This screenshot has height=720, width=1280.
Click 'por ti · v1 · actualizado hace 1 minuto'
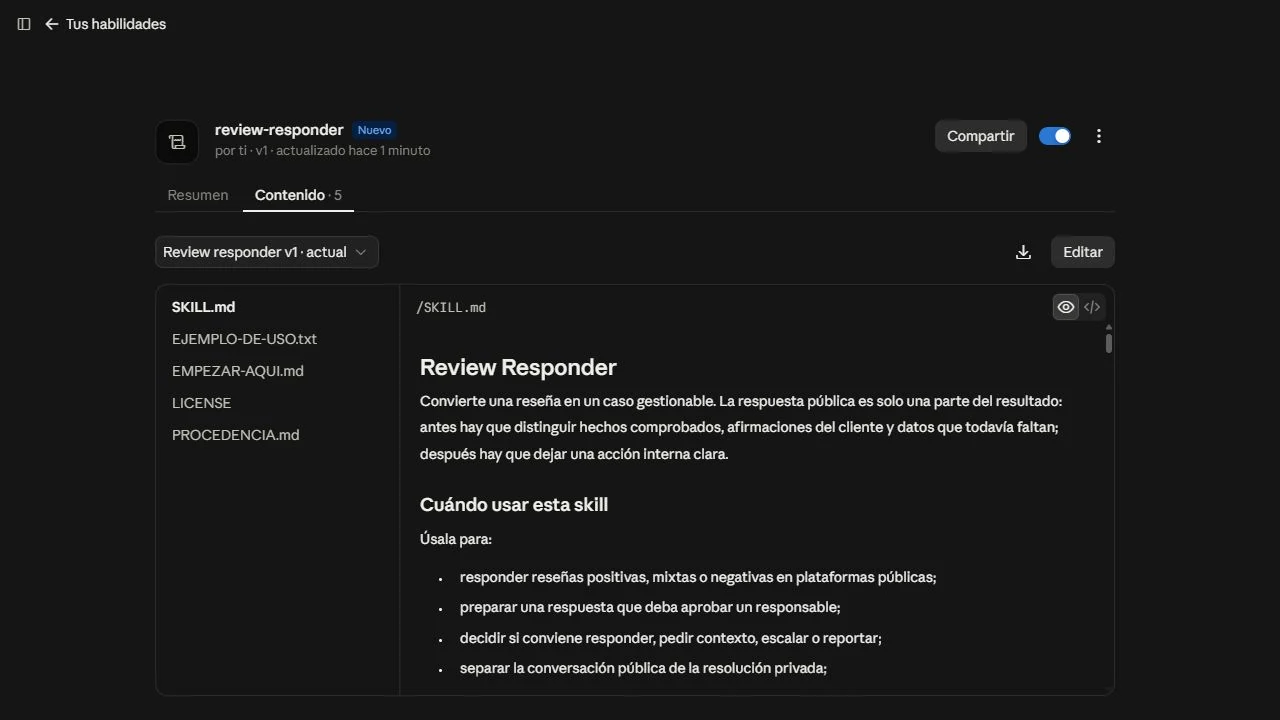tap(322, 151)
